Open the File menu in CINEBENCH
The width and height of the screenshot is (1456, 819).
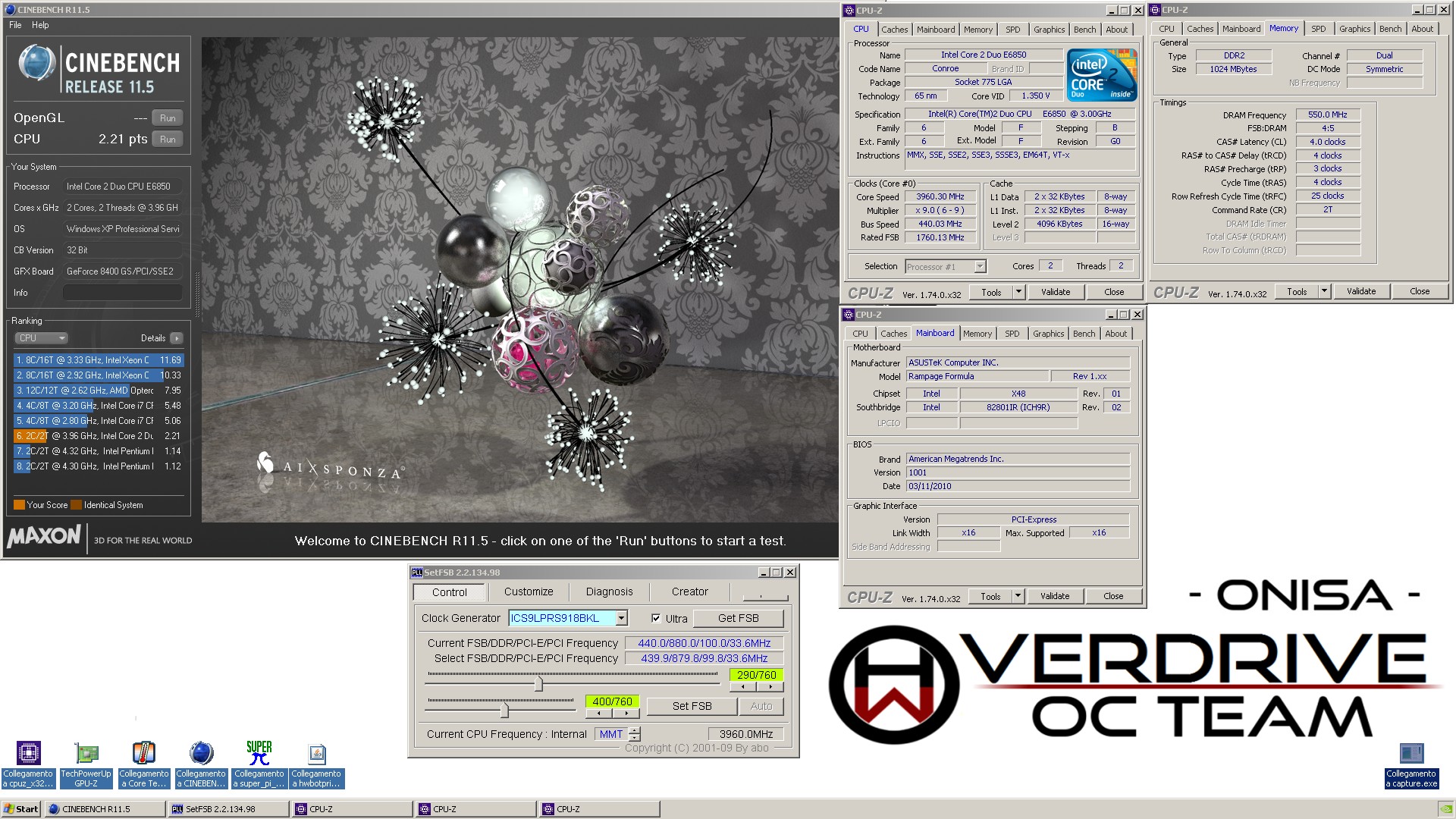[x=15, y=25]
